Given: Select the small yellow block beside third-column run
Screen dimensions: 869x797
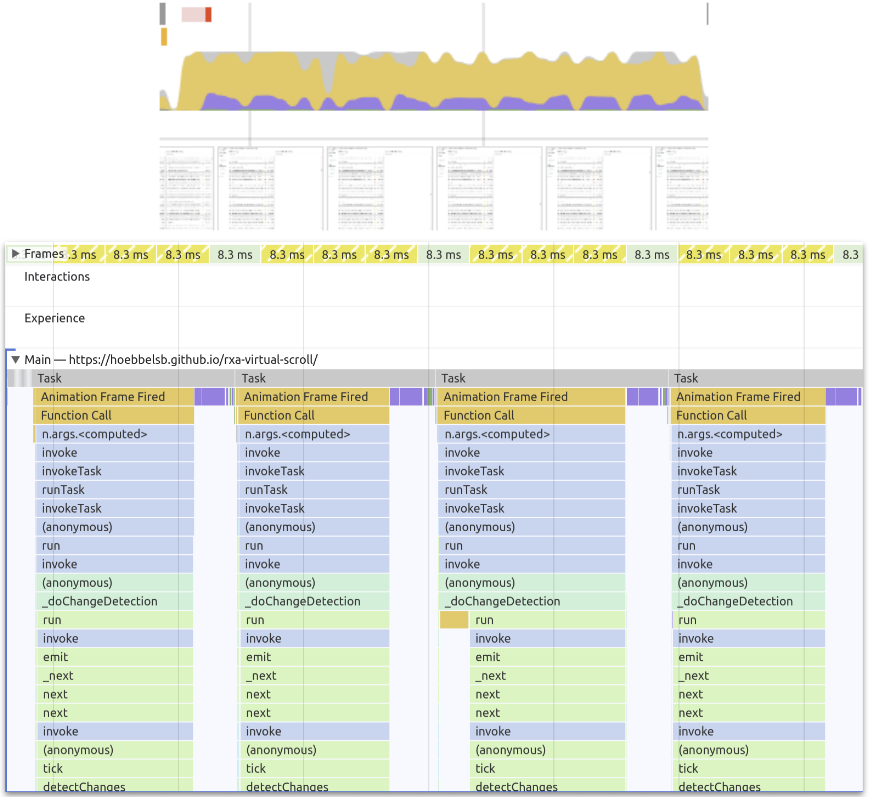Looking at the screenshot, I should click(x=454, y=620).
